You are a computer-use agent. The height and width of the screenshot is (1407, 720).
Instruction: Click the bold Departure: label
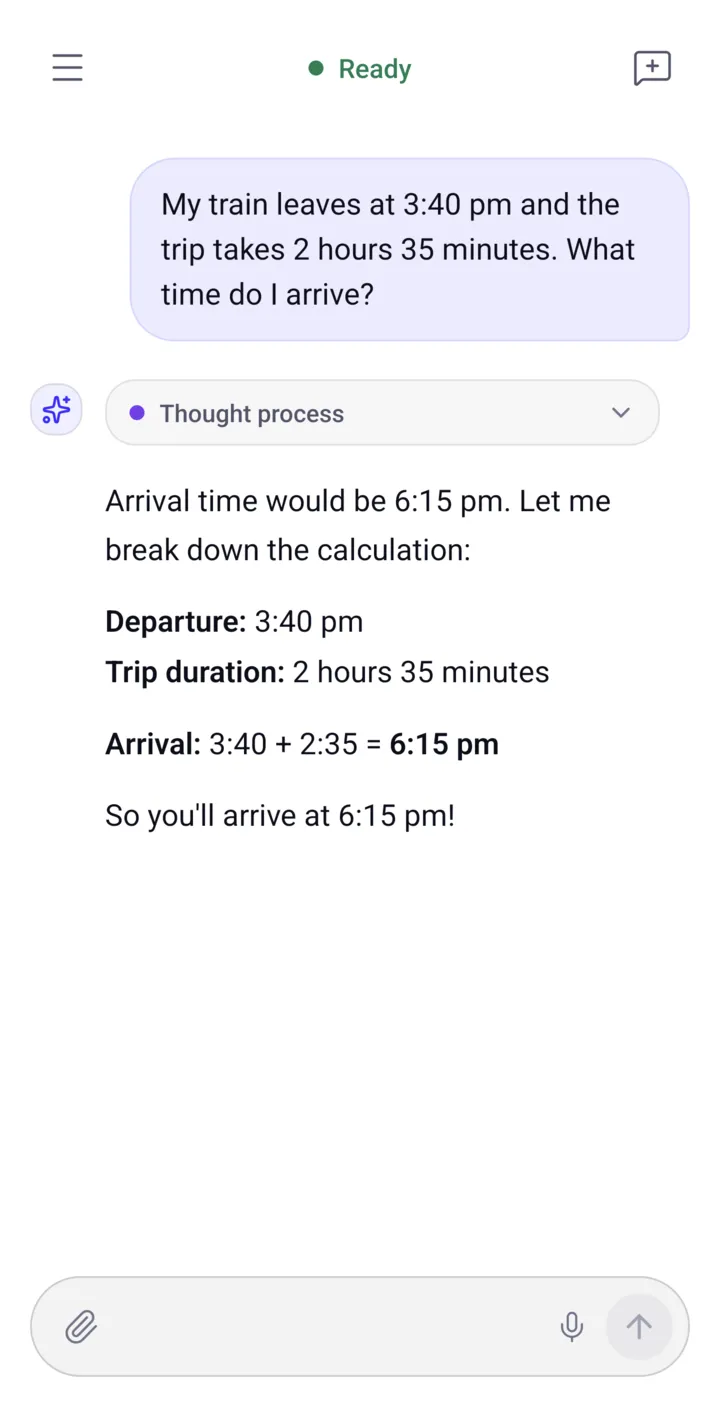[175, 622]
